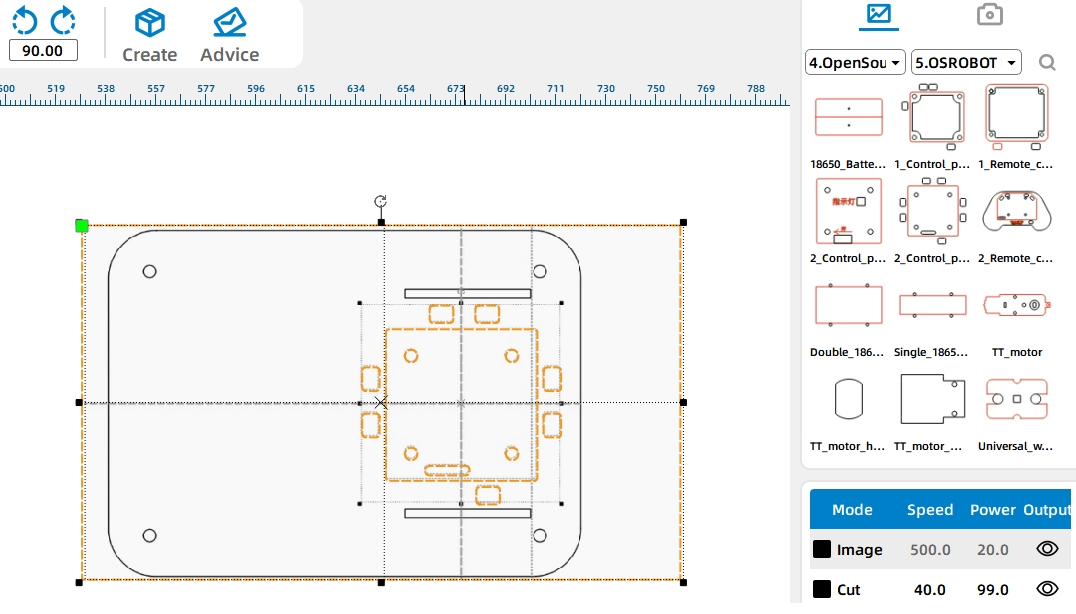Select the 1_Control_p... thumbnail
Screen dimensions: 1076x614
click(x=933, y=117)
